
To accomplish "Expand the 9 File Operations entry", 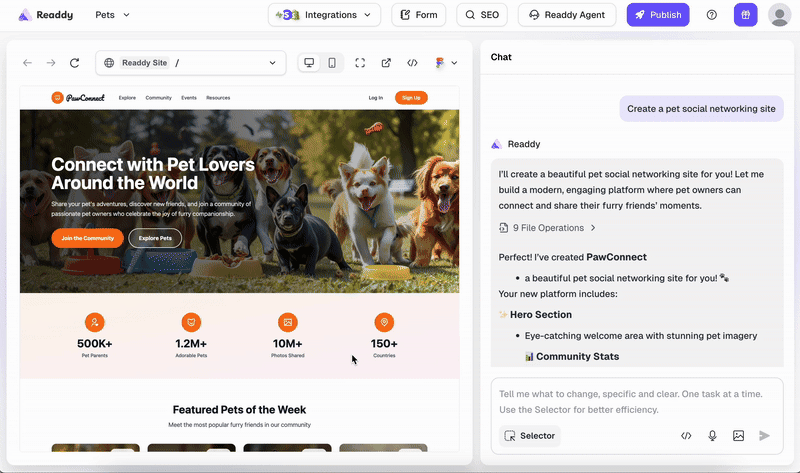I will pyautogui.click(x=548, y=228).
